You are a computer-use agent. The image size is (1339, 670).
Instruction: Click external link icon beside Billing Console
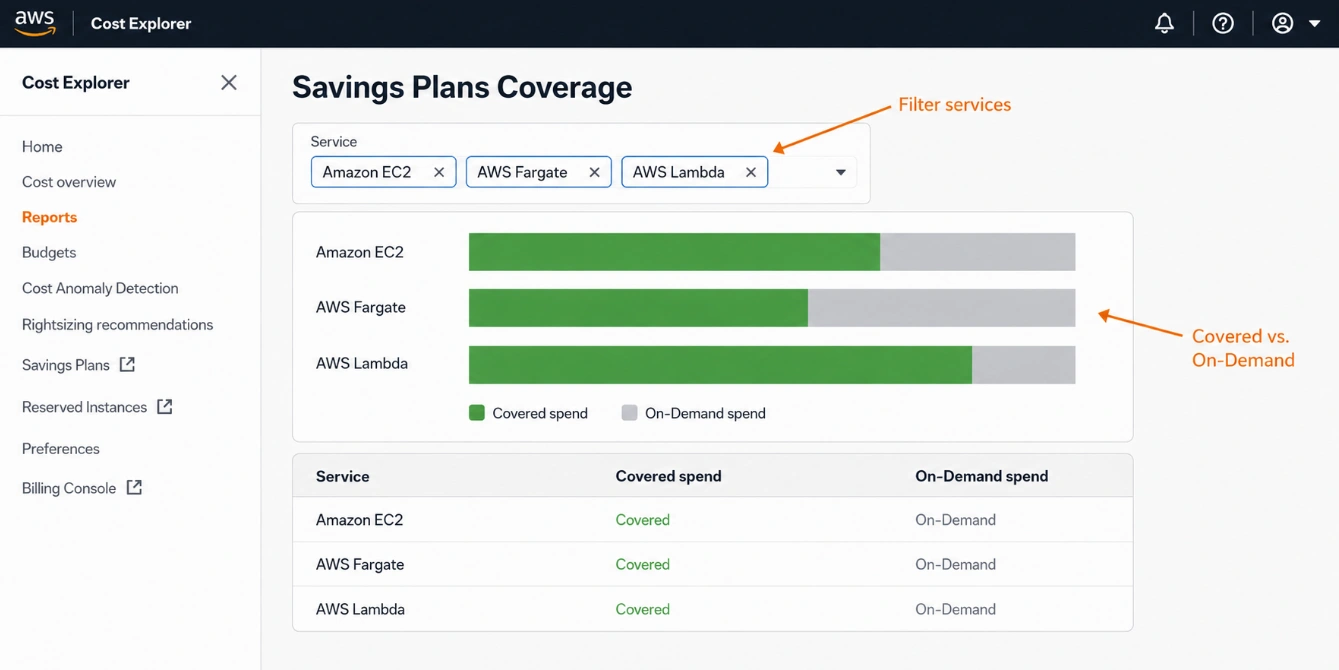coord(134,487)
